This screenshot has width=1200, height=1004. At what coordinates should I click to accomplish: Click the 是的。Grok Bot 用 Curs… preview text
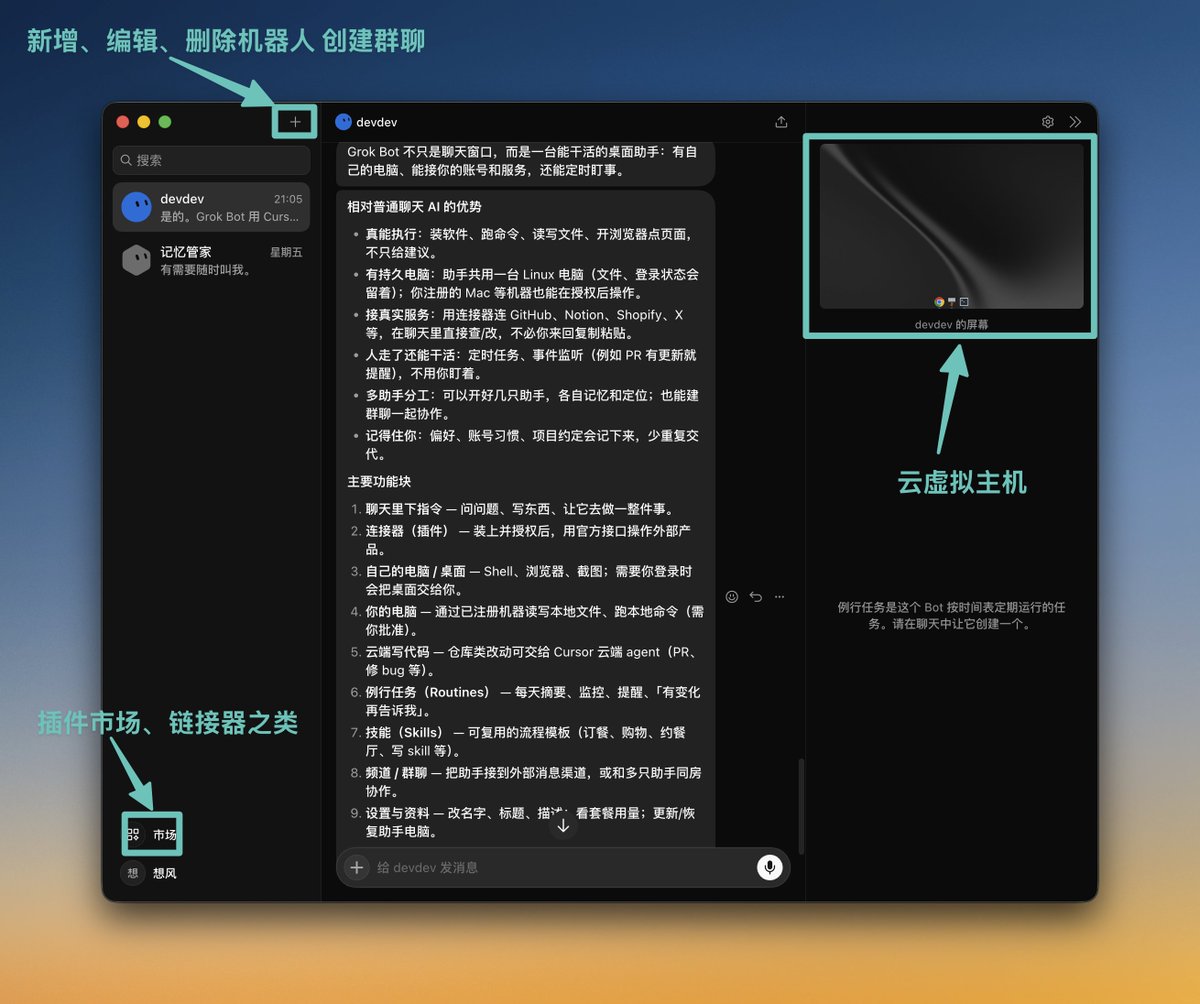click(230, 216)
